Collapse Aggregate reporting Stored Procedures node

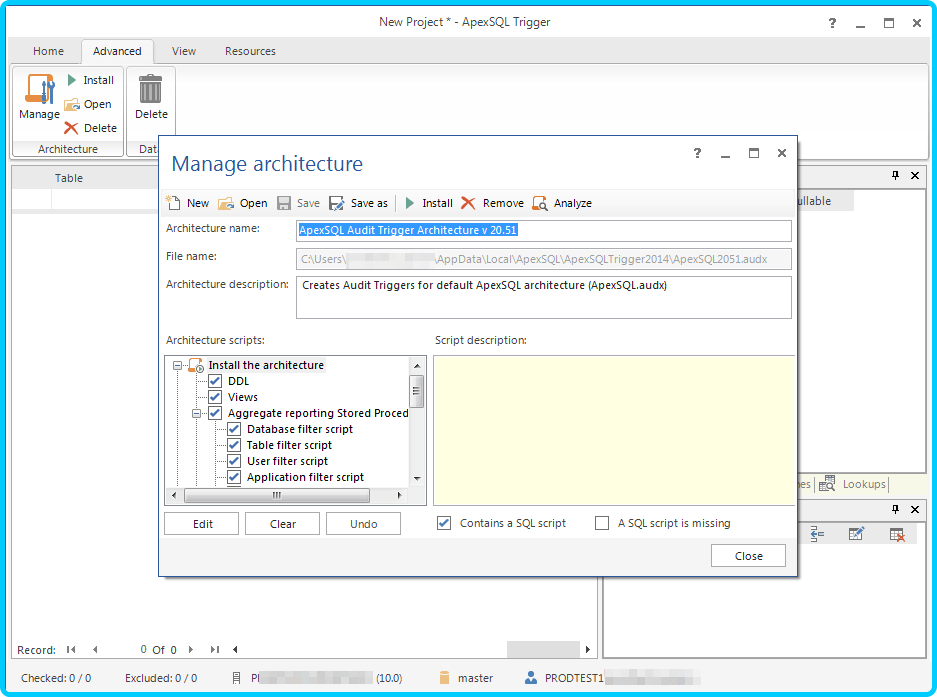click(x=197, y=413)
